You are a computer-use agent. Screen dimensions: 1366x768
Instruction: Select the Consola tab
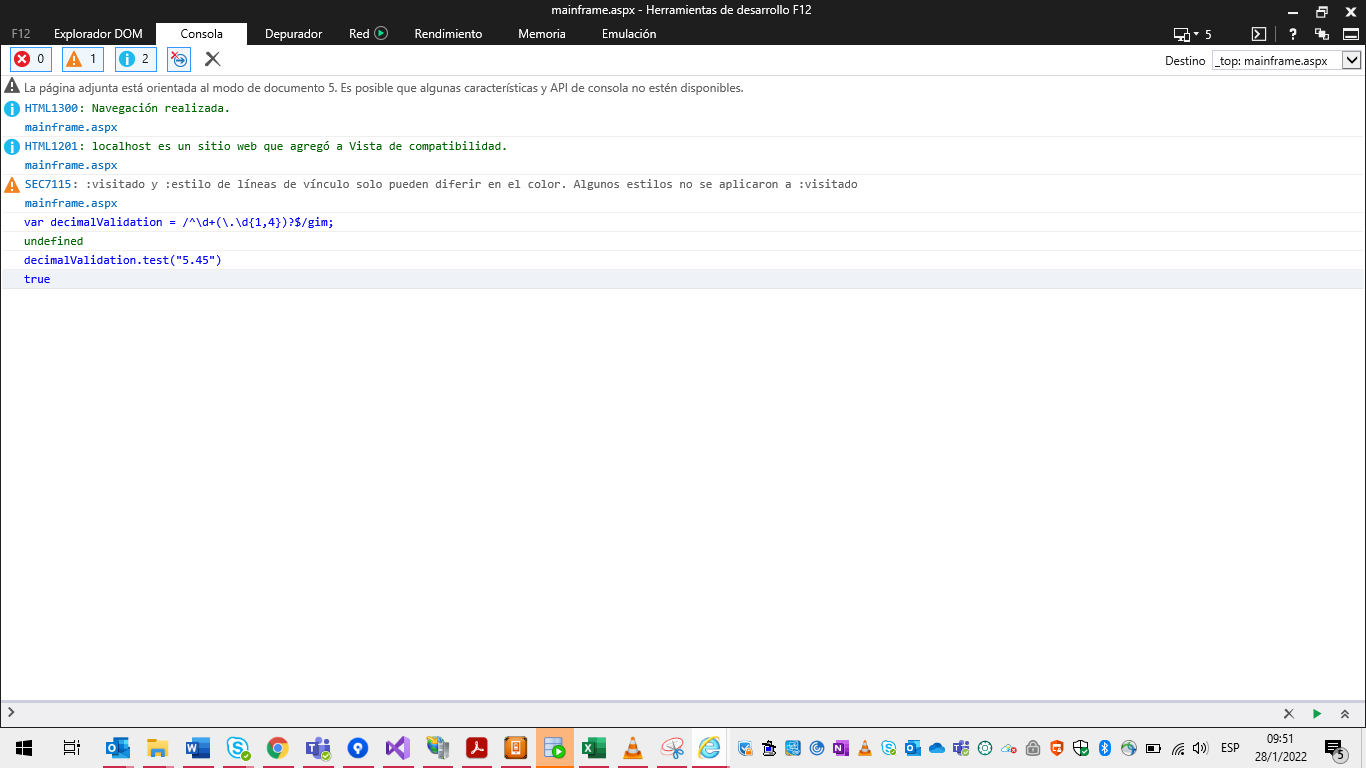[x=201, y=34]
